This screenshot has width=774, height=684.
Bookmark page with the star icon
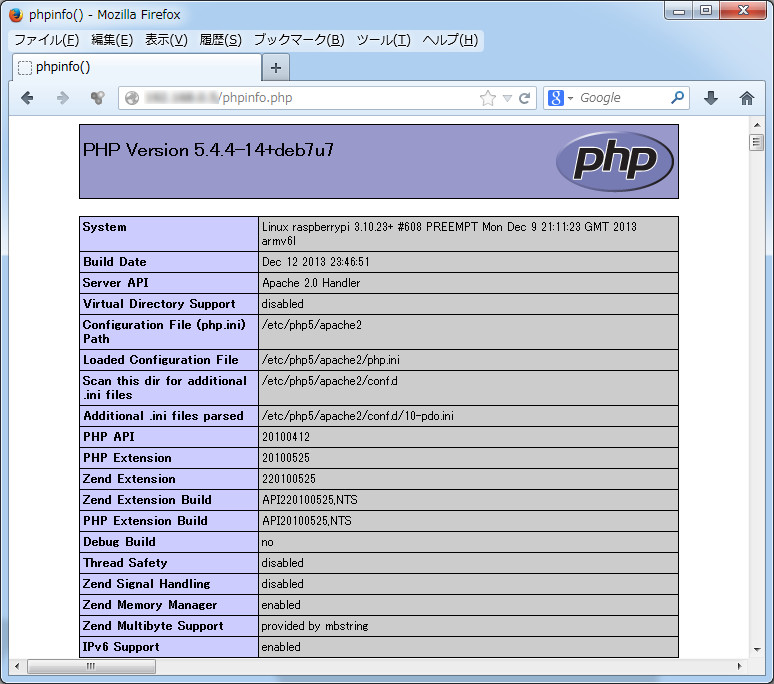(x=487, y=98)
